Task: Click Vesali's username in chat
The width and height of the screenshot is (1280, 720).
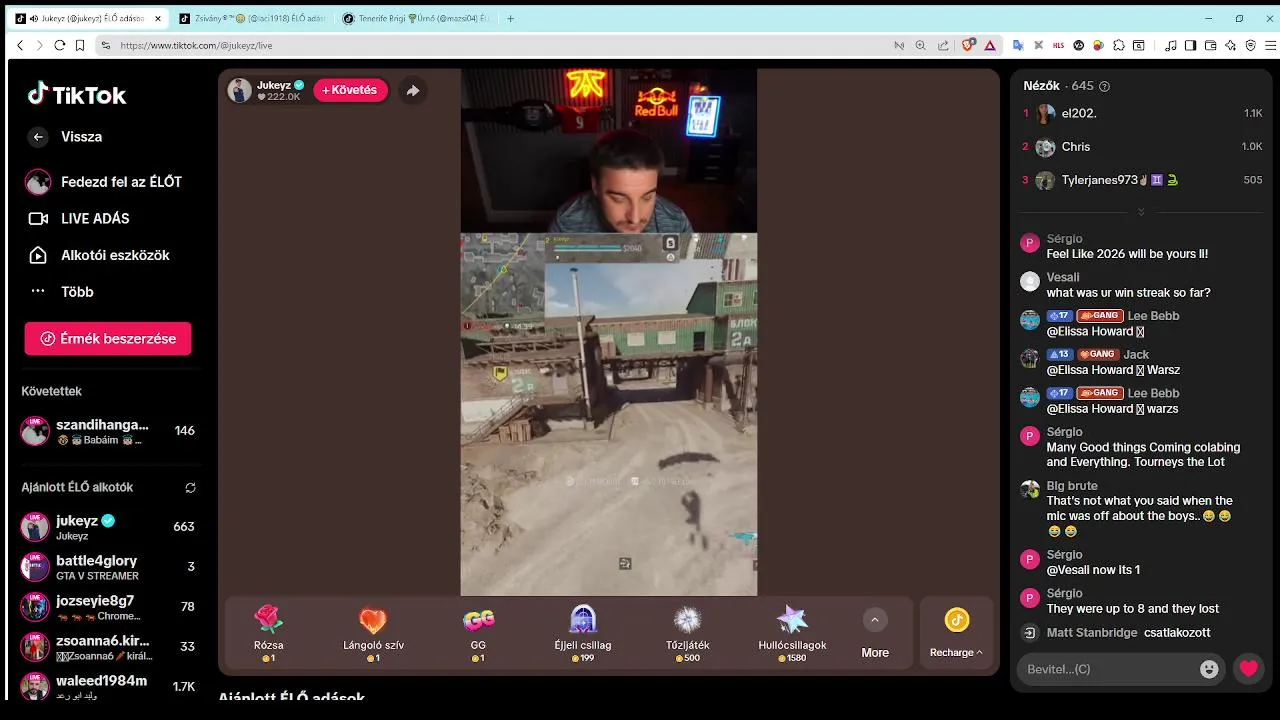Action: (x=1063, y=277)
